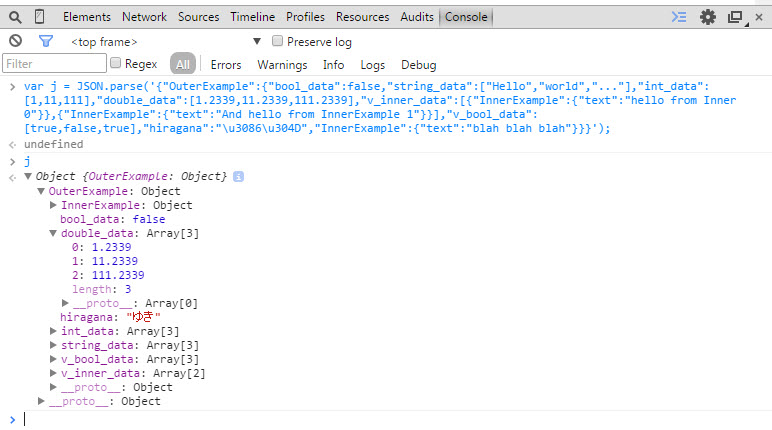This screenshot has height=430, width=772.
Task: Click the Filter text input
Action: click(x=54, y=64)
